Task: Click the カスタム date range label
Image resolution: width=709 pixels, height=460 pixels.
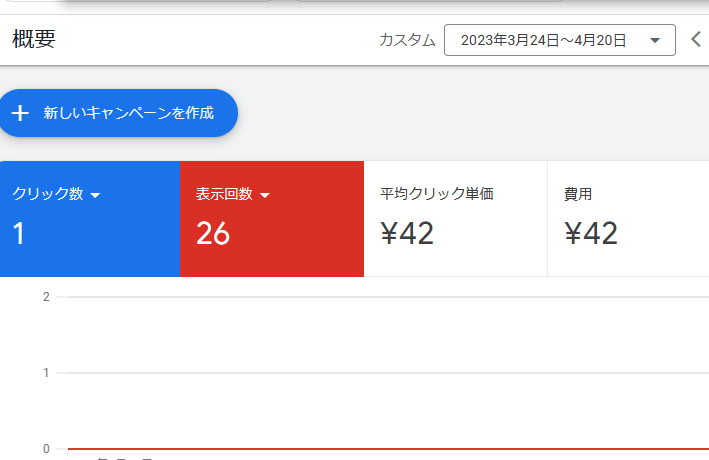Action: click(x=407, y=41)
